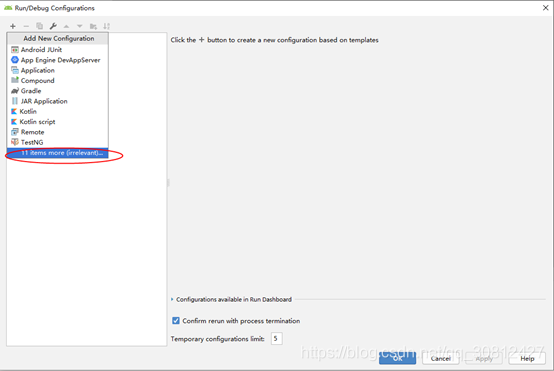Click the Cancel button
The width and height of the screenshot is (554, 371).
tap(441, 358)
